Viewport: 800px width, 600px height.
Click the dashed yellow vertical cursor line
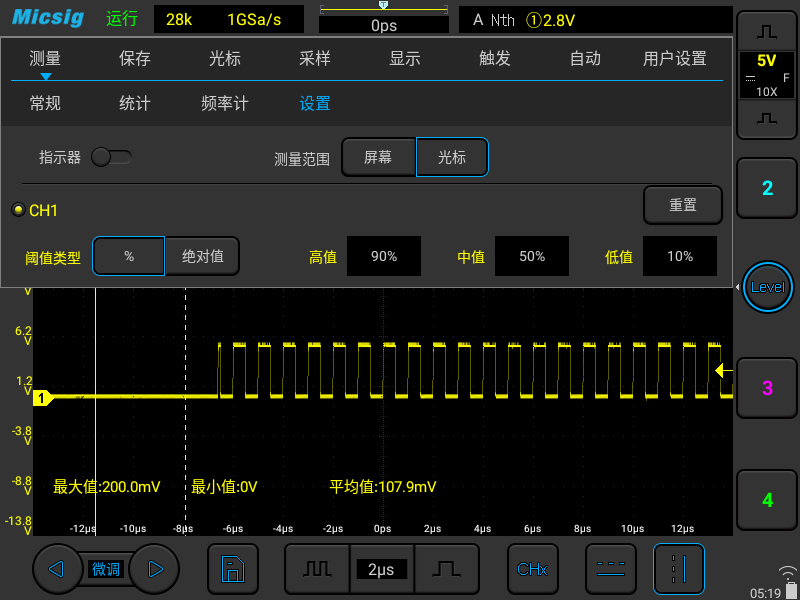pyautogui.click(x=185, y=411)
